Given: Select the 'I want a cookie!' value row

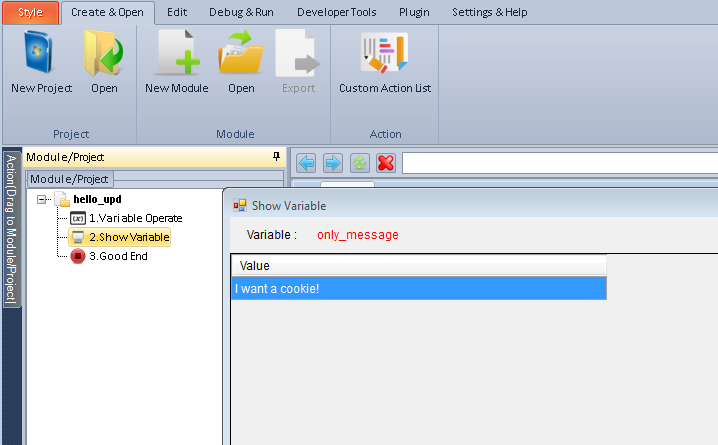Looking at the screenshot, I should tap(418, 289).
